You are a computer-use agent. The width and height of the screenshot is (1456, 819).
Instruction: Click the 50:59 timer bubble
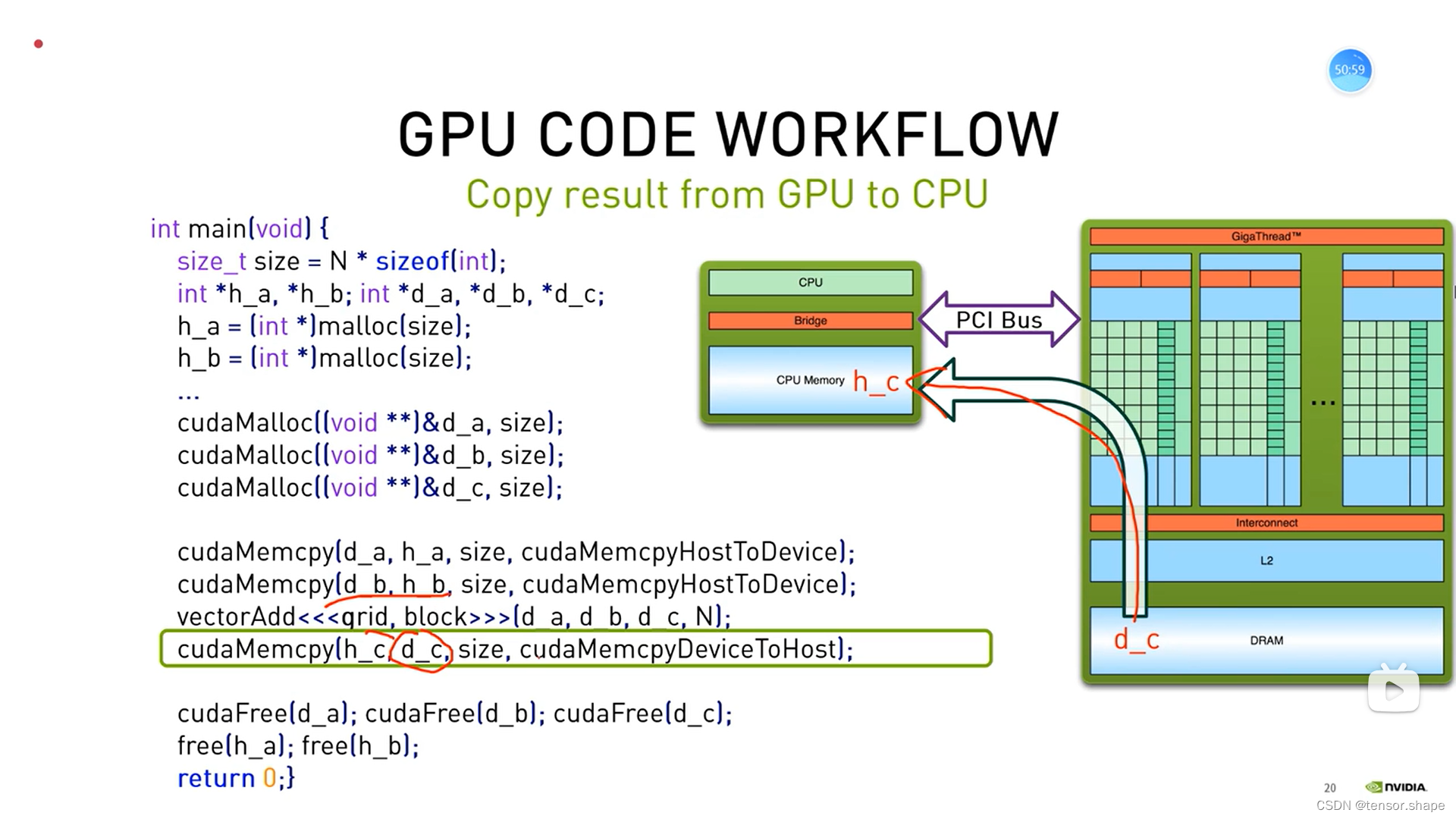[x=1350, y=70]
